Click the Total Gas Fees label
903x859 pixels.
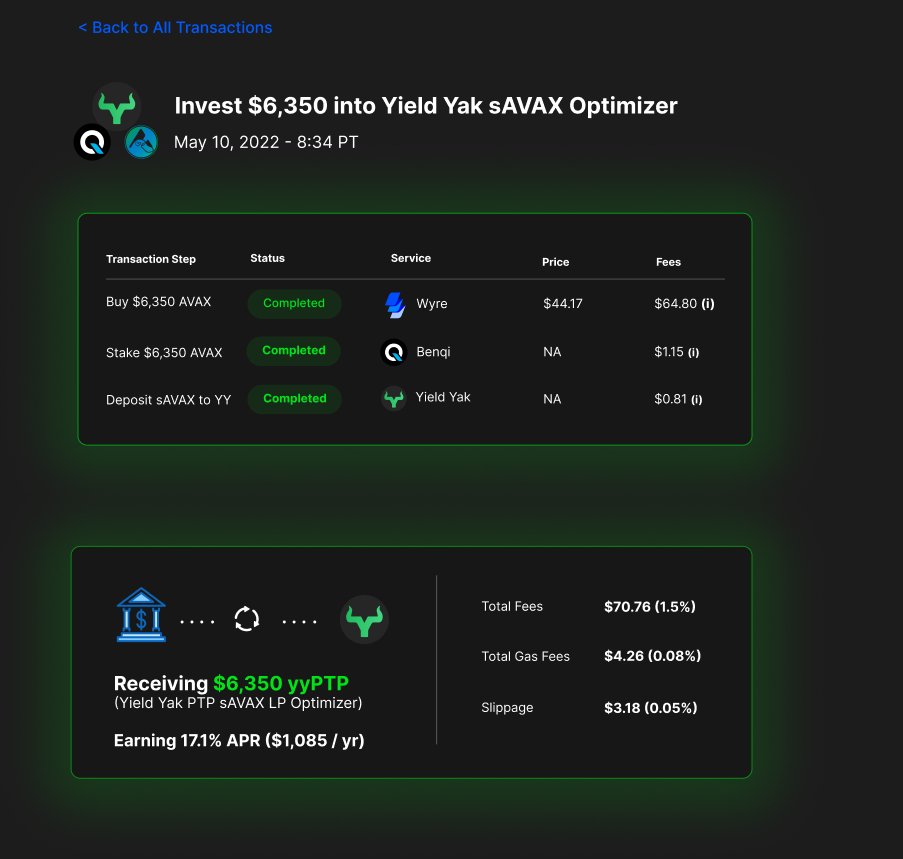(525, 656)
